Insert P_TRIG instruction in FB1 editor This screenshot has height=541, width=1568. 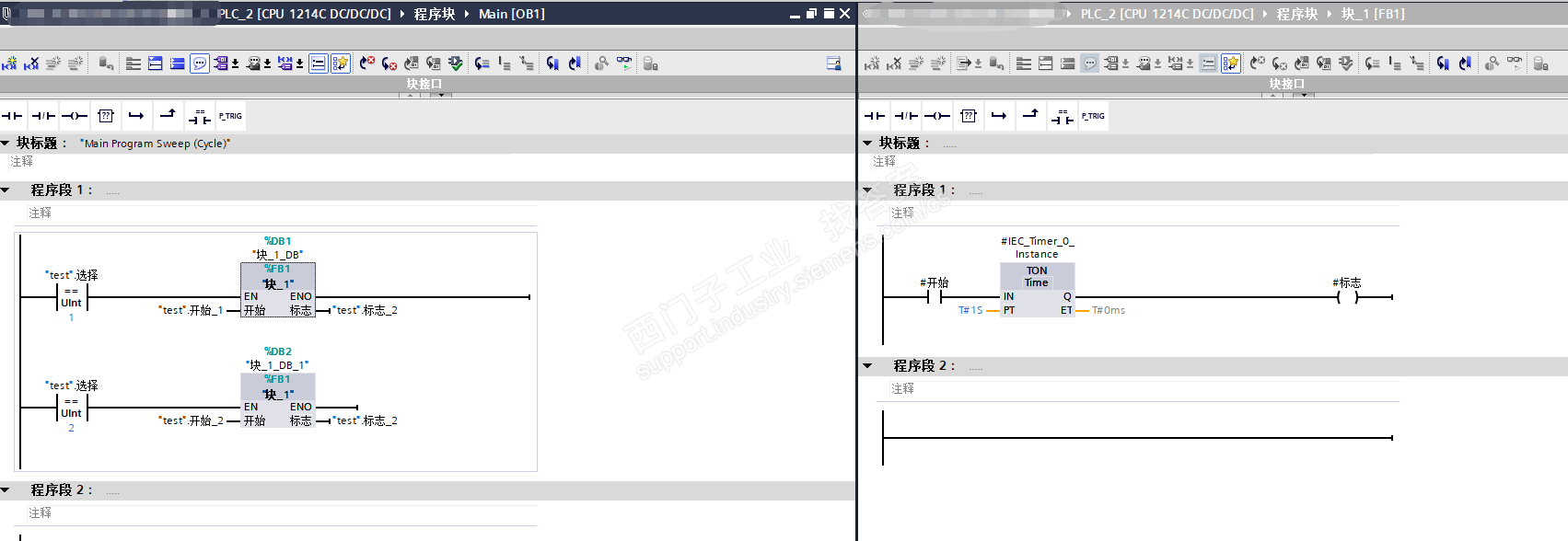point(1093,116)
